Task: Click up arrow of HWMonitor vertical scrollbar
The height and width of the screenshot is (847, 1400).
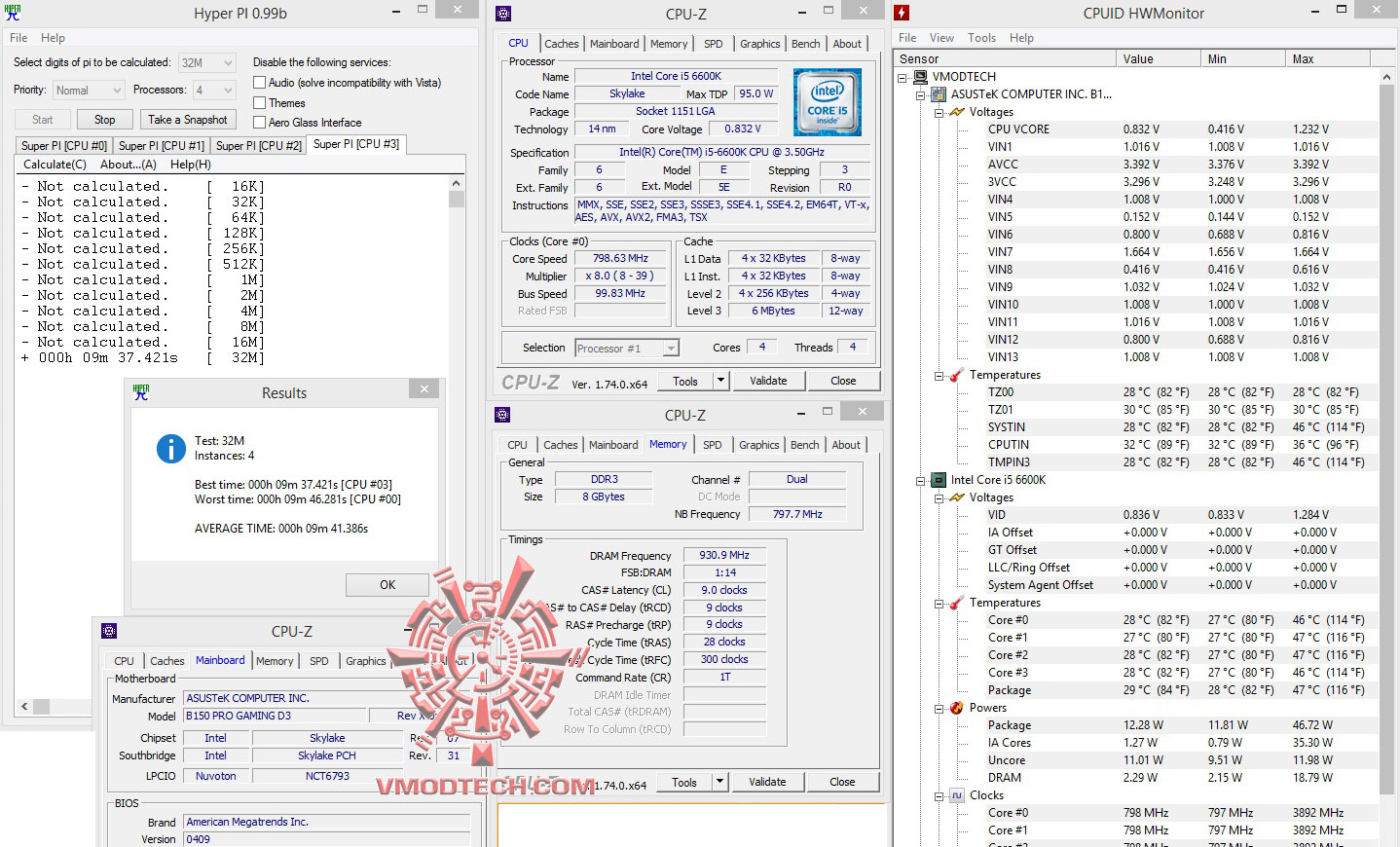Action: tap(1386, 77)
